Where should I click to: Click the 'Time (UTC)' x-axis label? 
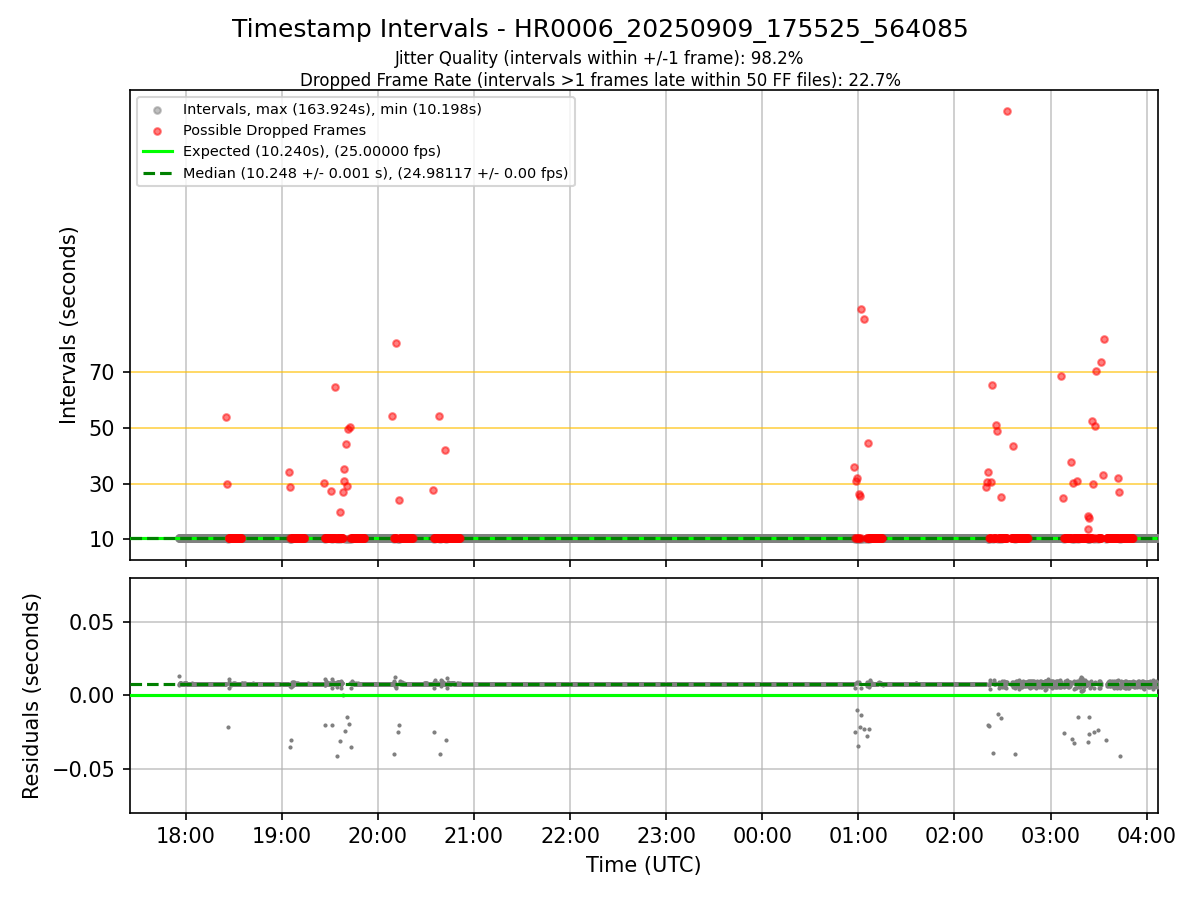(x=643, y=865)
